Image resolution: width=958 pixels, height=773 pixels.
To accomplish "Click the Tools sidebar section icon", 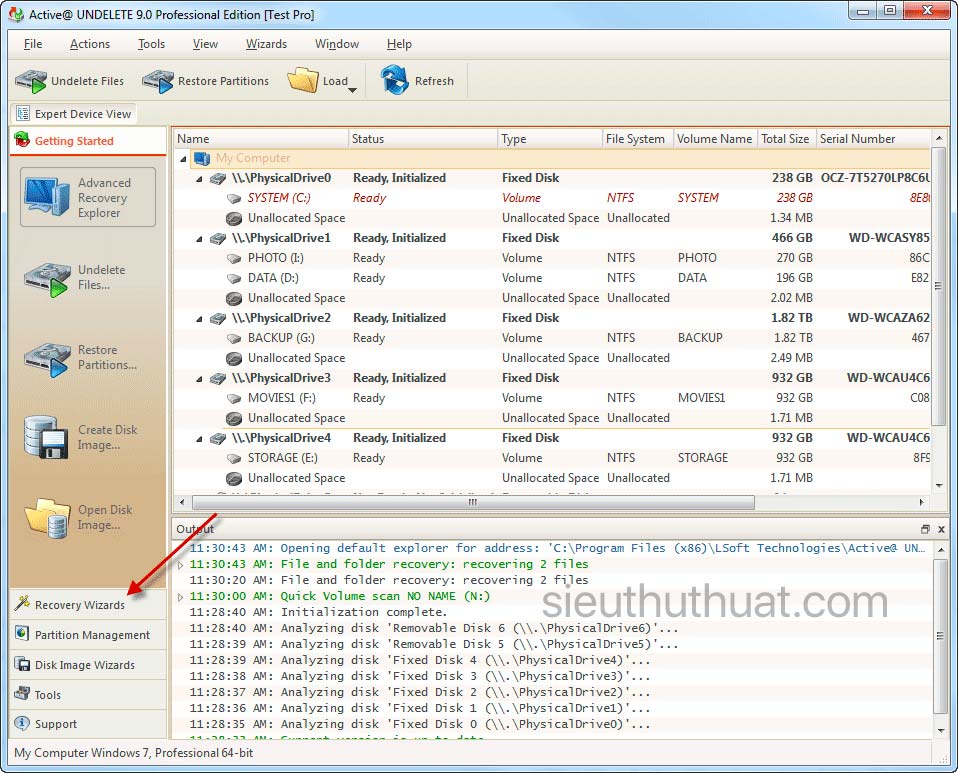I will pos(22,694).
